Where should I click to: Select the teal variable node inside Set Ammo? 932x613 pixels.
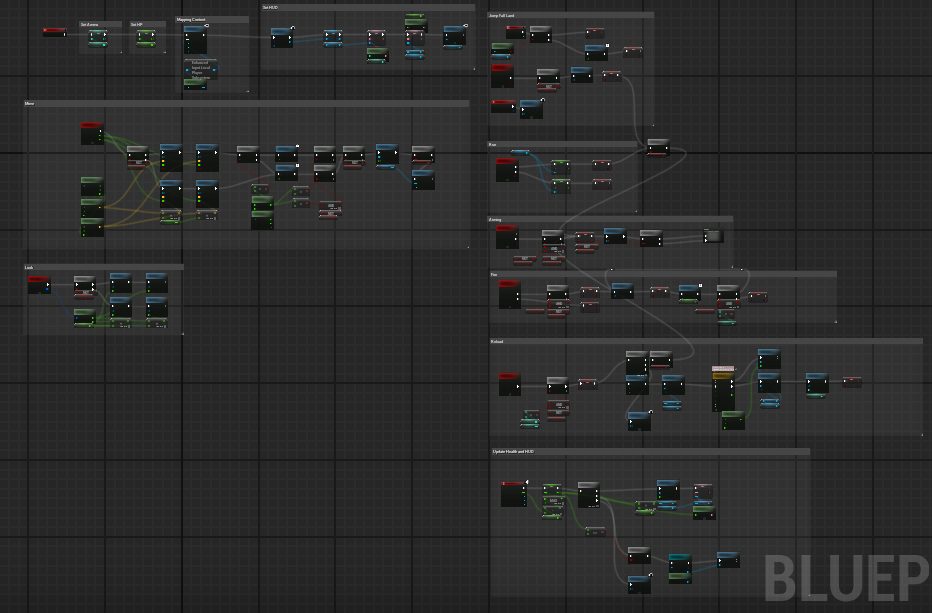point(98,38)
